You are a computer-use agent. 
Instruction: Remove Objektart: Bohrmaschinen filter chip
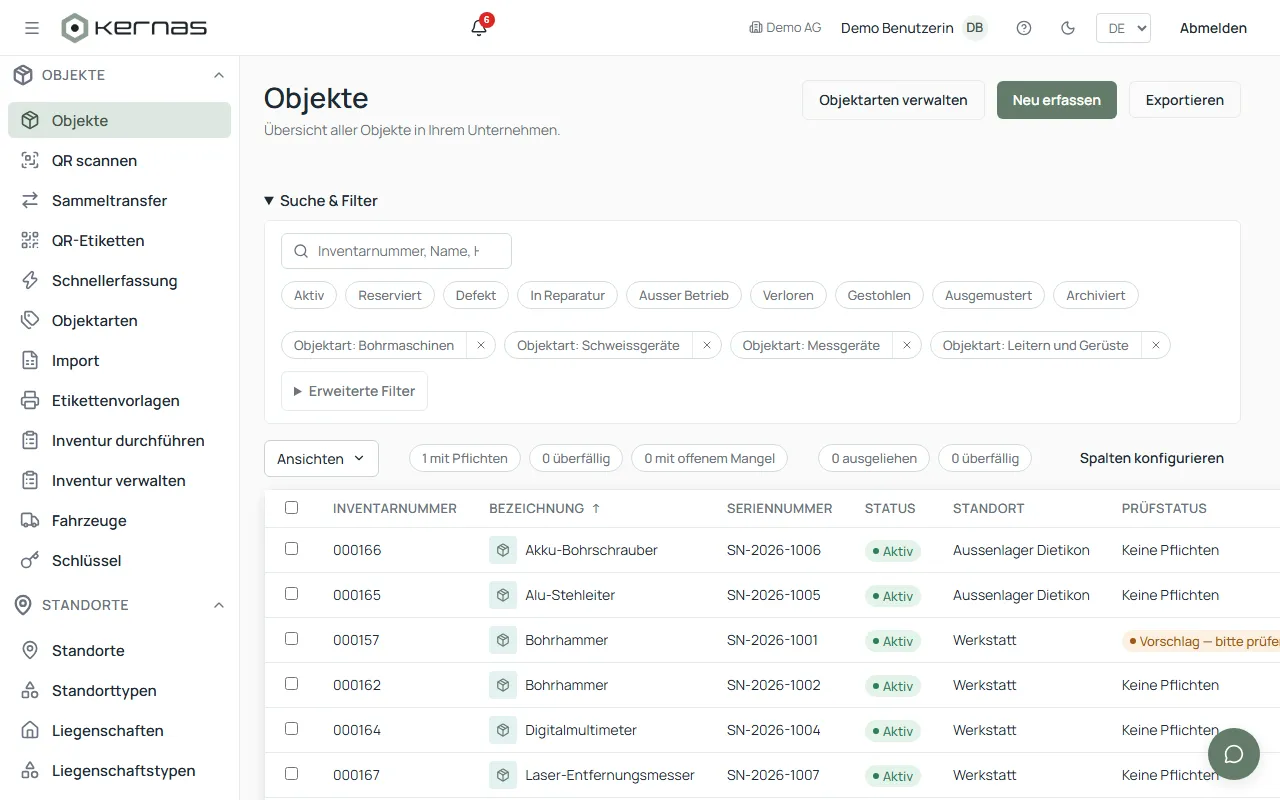coord(481,345)
